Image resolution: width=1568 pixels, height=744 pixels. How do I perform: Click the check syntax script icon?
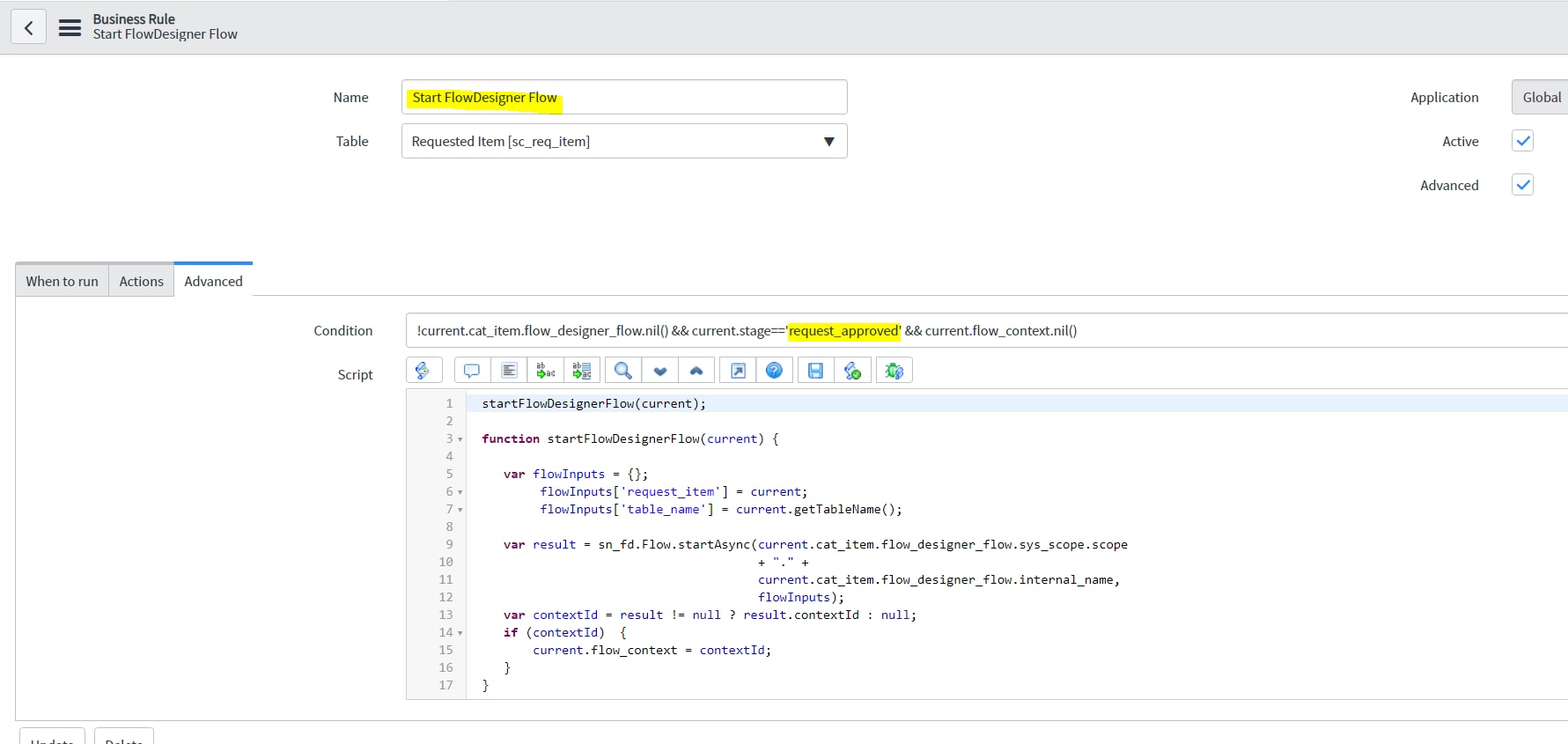tap(852, 371)
